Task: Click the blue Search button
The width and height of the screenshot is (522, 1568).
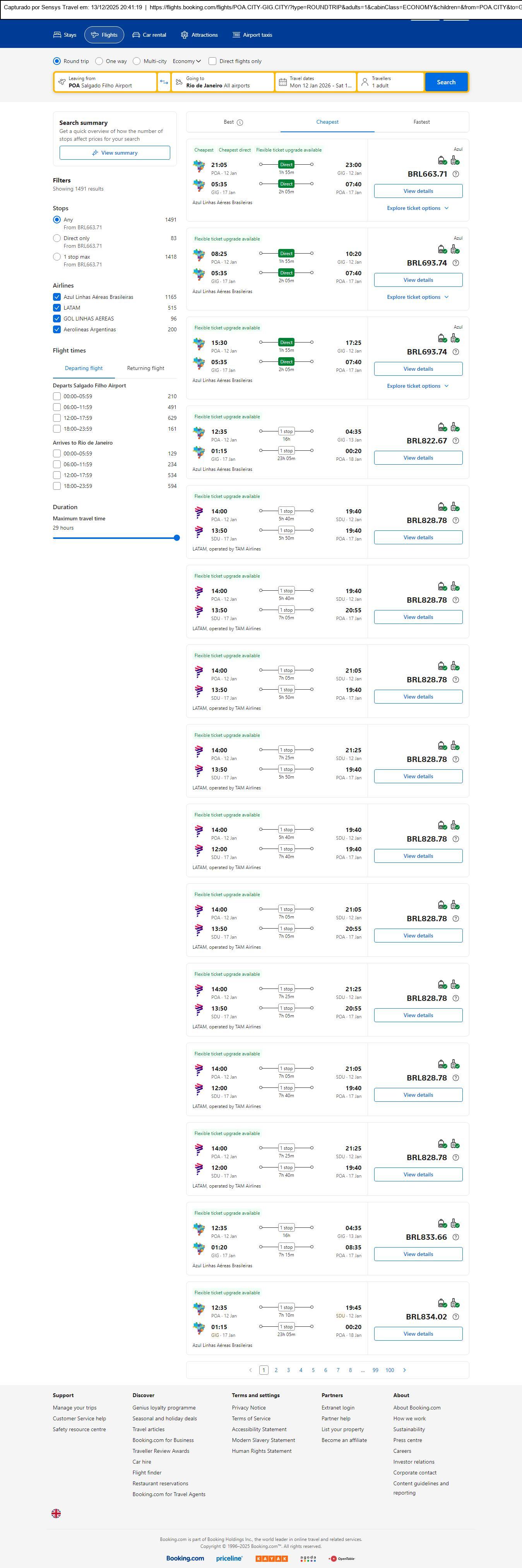Action: 446,82
